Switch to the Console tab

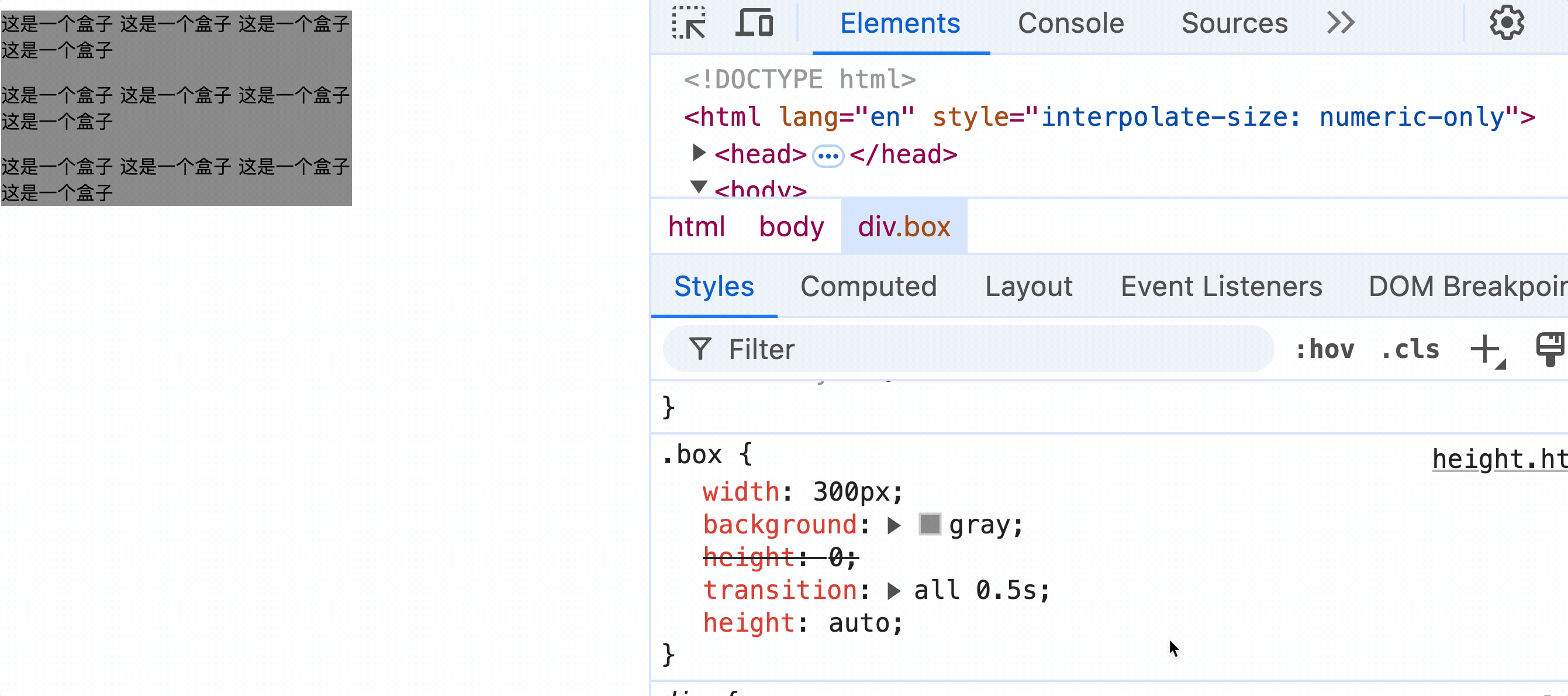pyautogui.click(x=1070, y=23)
